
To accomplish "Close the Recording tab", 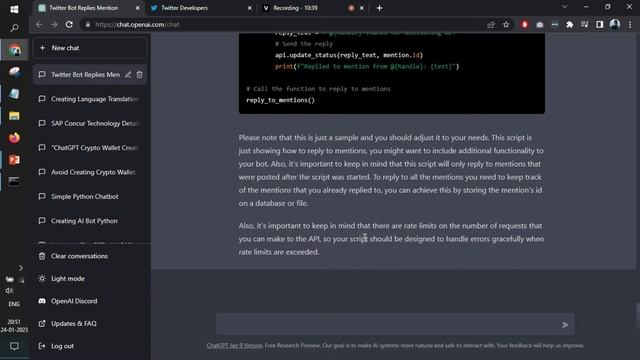I will click(362, 8).
